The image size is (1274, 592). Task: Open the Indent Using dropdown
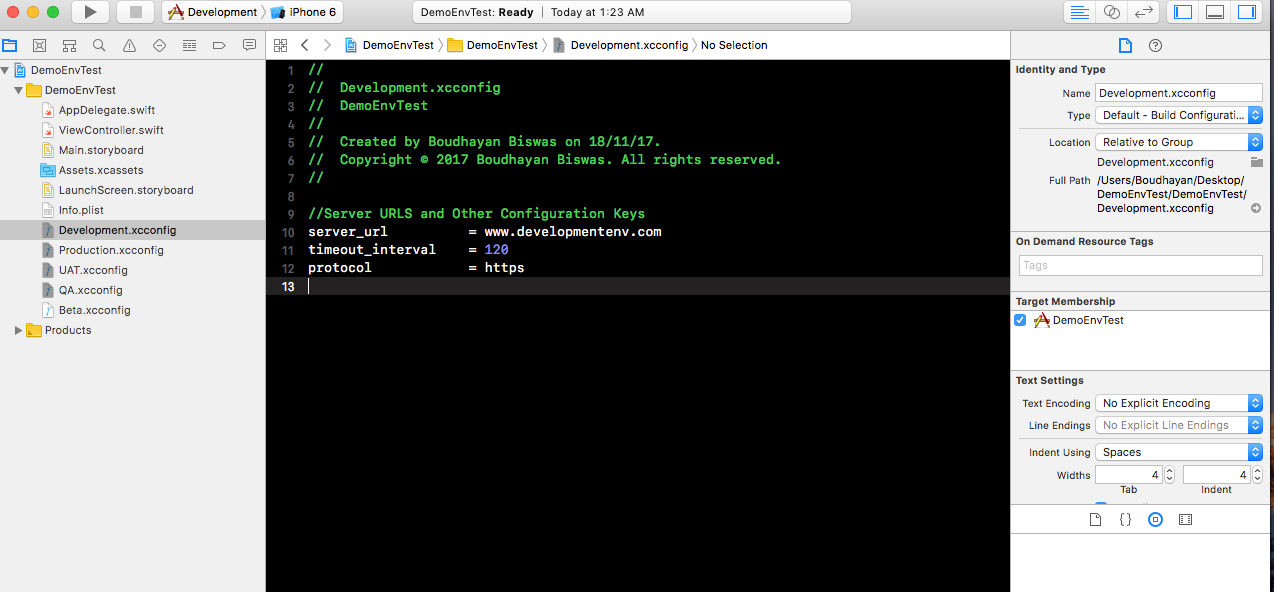[x=1179, y=452]
